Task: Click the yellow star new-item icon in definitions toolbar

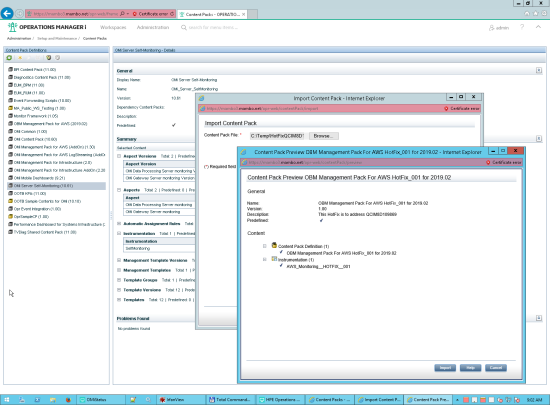Action: tap(20, 58)
